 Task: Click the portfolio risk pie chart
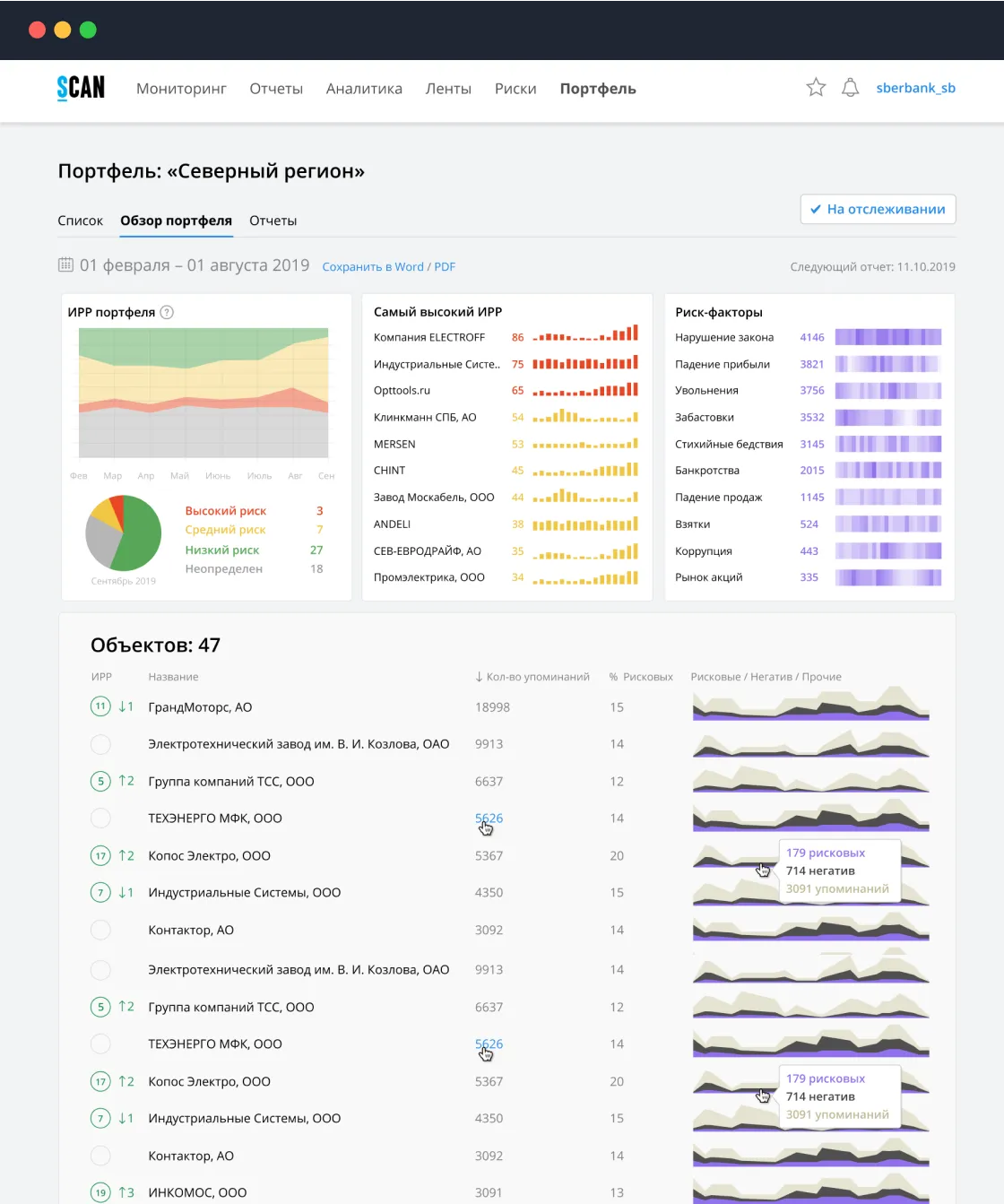click(x=124, y=533)
